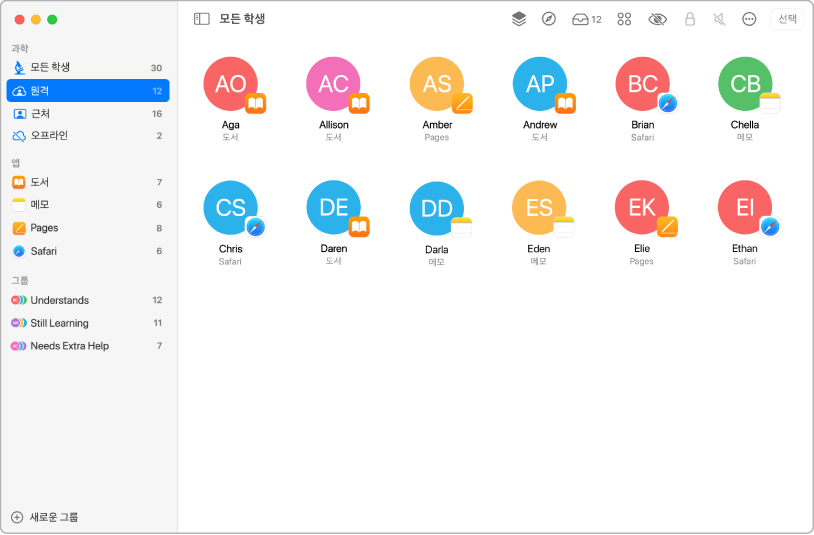Open the more options ellipsis menu
The width and height of the screenshot is (814, 535).
pyautogui.click(x=749, y=19)
